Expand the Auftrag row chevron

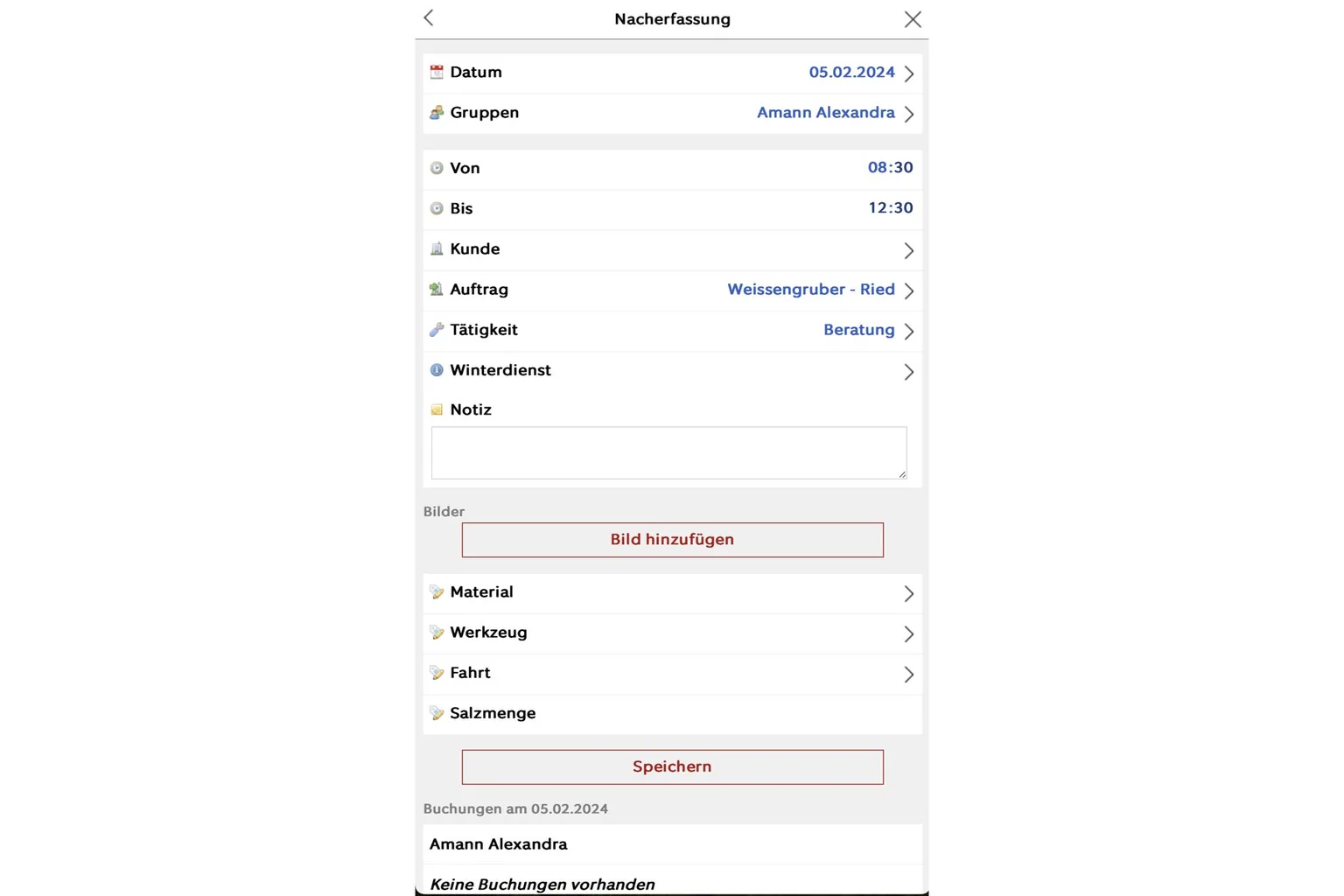tap(909, 290)
